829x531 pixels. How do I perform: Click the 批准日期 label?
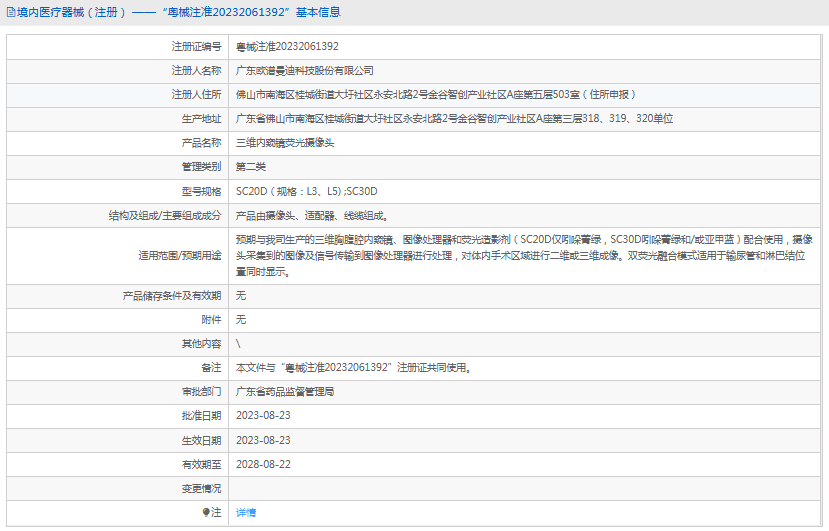pyautogui.click(x=201, y=416)
